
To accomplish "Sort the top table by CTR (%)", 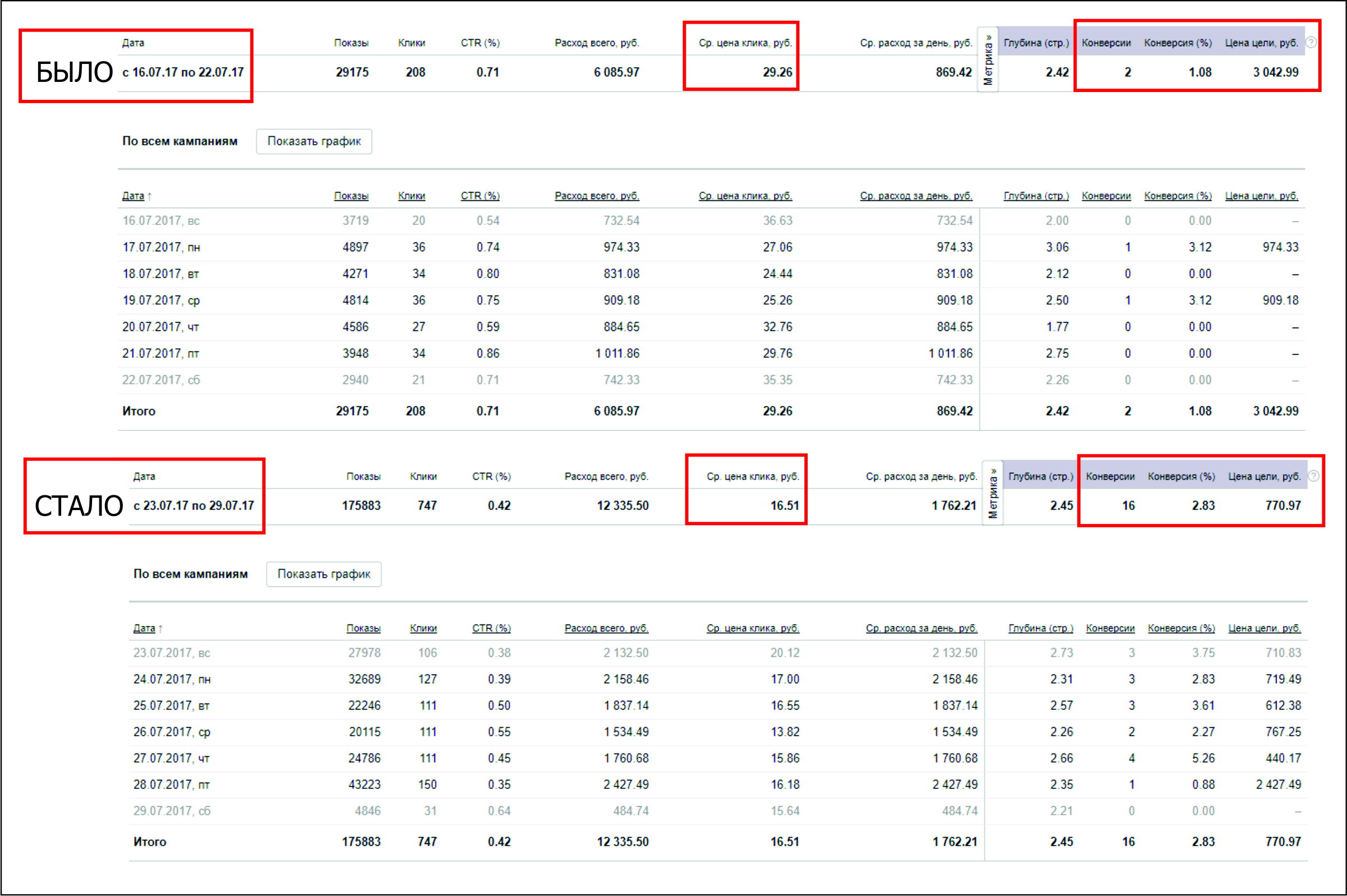I will coord(480,196).
